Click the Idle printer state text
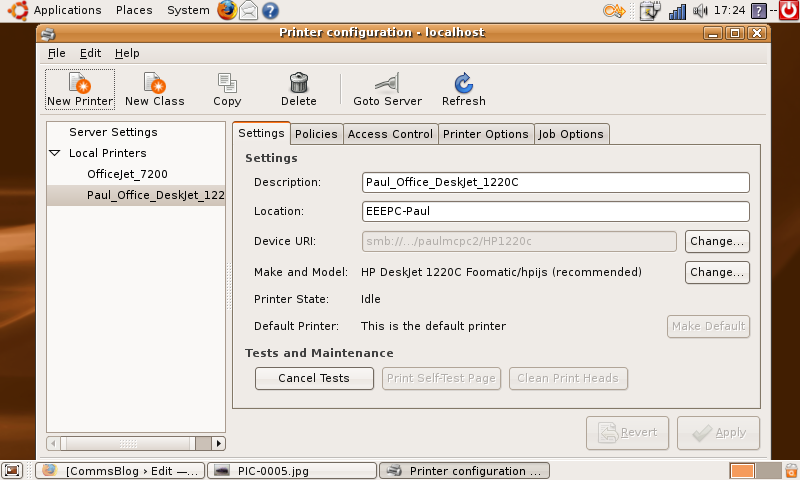The width and height of the screenshot is (800, 480). tap(370, 299)
